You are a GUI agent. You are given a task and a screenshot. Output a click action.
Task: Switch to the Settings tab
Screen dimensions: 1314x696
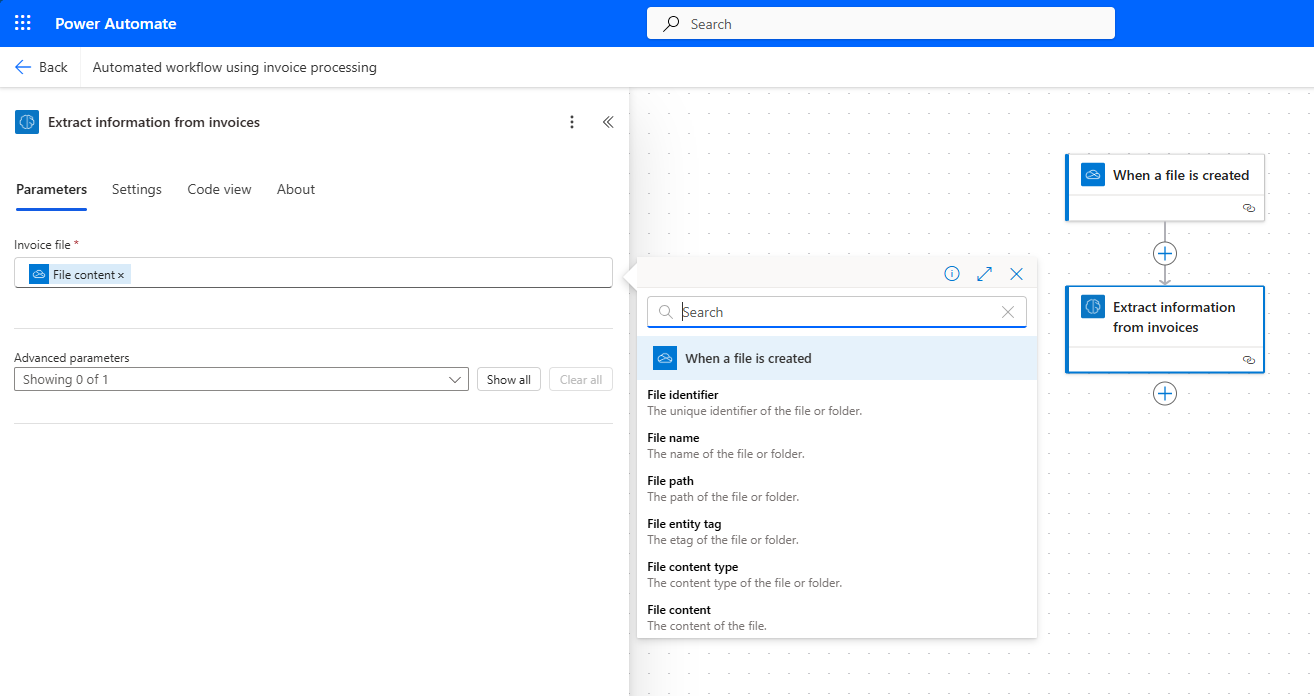(136, 189)
